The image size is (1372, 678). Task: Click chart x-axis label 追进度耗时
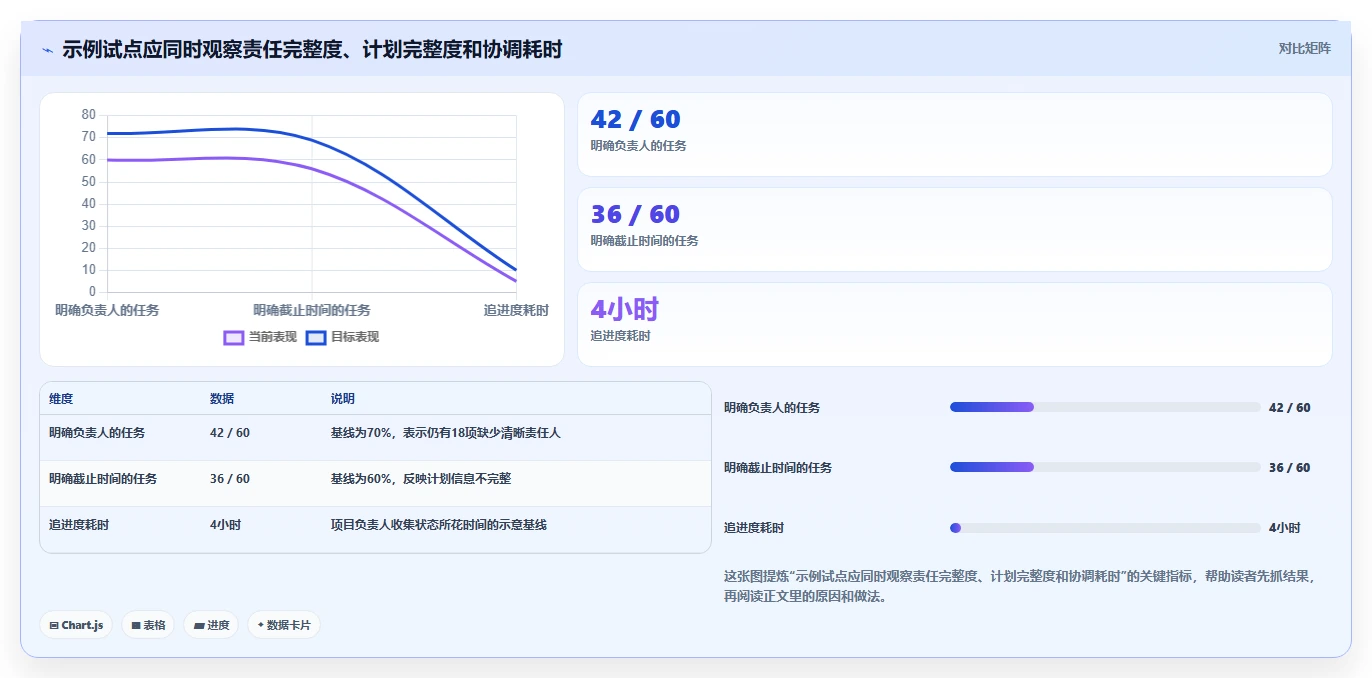coord(516,310)
